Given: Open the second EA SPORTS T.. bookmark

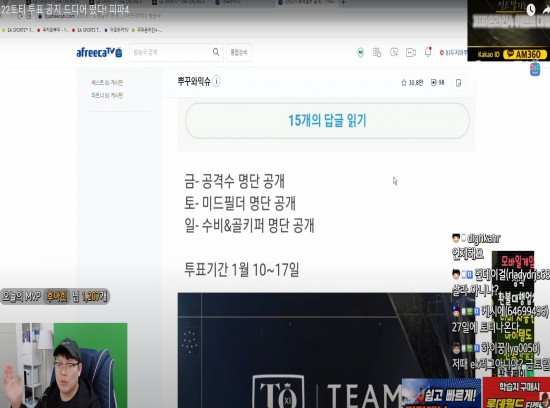Looking at the screenshot, I should pyautogui.click(x=86, y=30).
